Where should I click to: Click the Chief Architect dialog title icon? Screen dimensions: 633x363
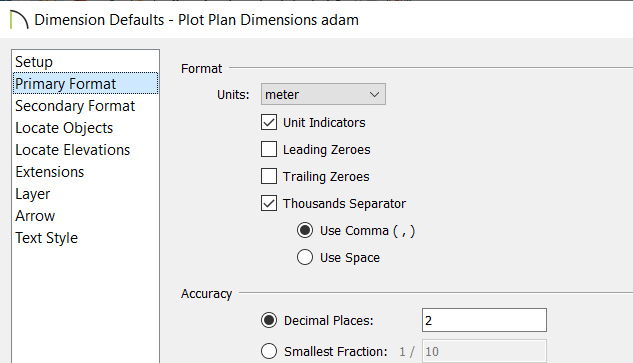click(x=19, y=20)
